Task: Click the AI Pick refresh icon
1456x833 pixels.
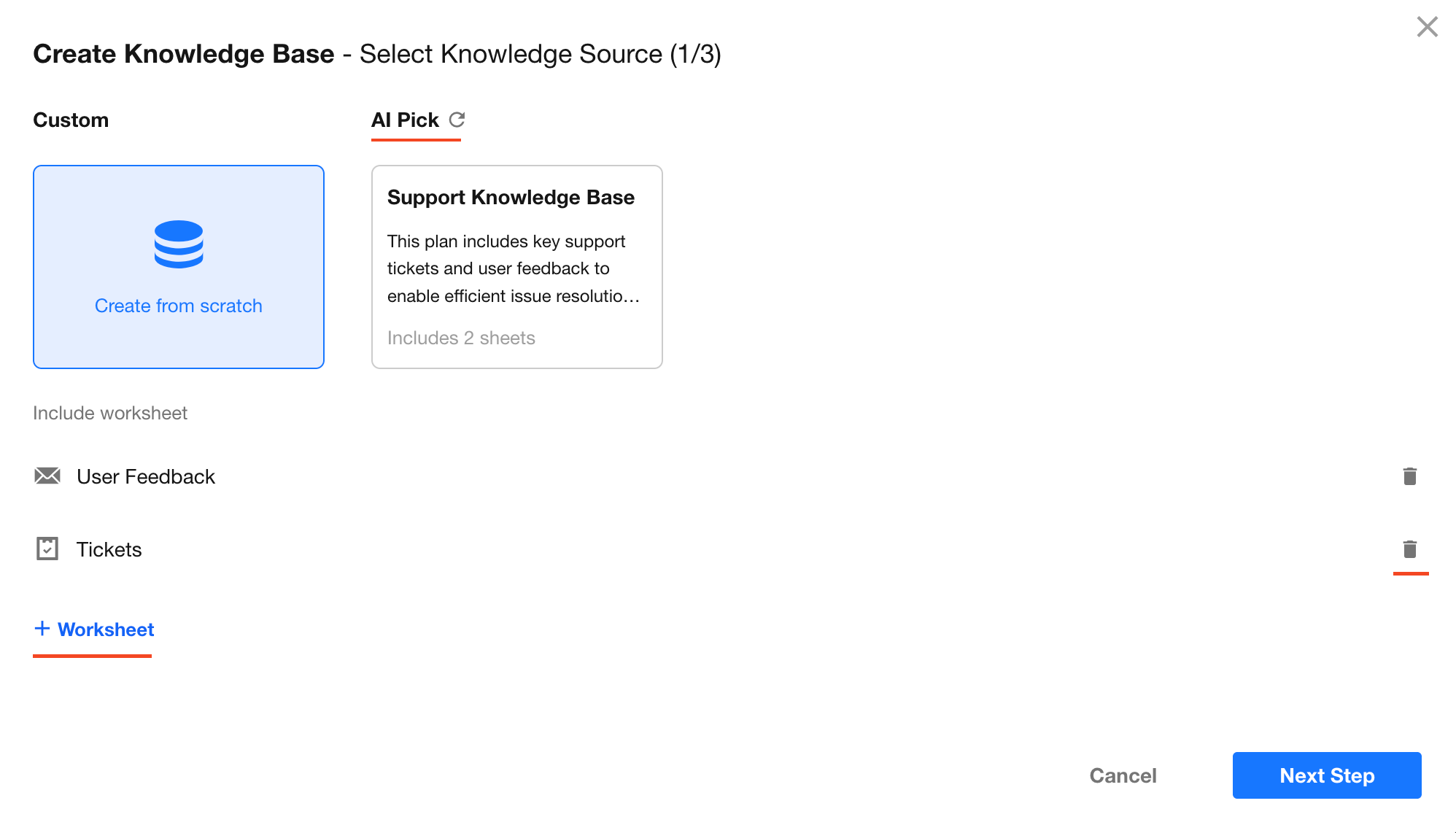Action: 457,120
